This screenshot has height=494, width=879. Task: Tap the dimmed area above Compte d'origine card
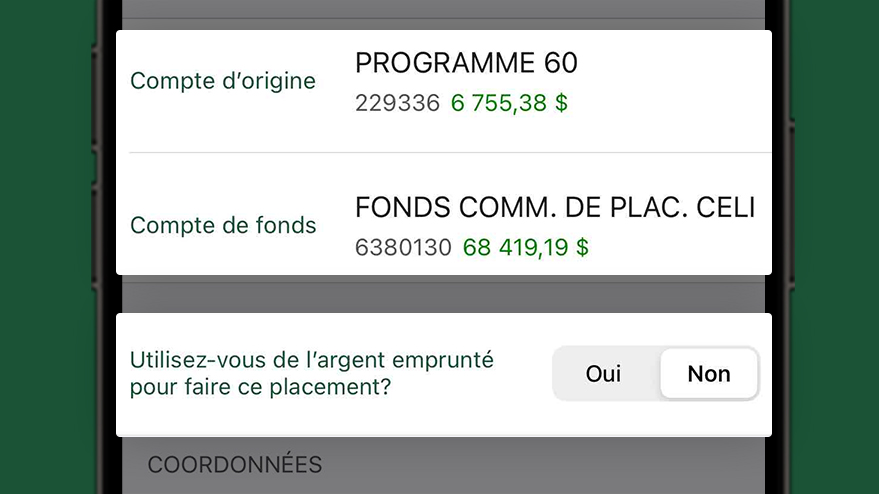coord(444,15)
